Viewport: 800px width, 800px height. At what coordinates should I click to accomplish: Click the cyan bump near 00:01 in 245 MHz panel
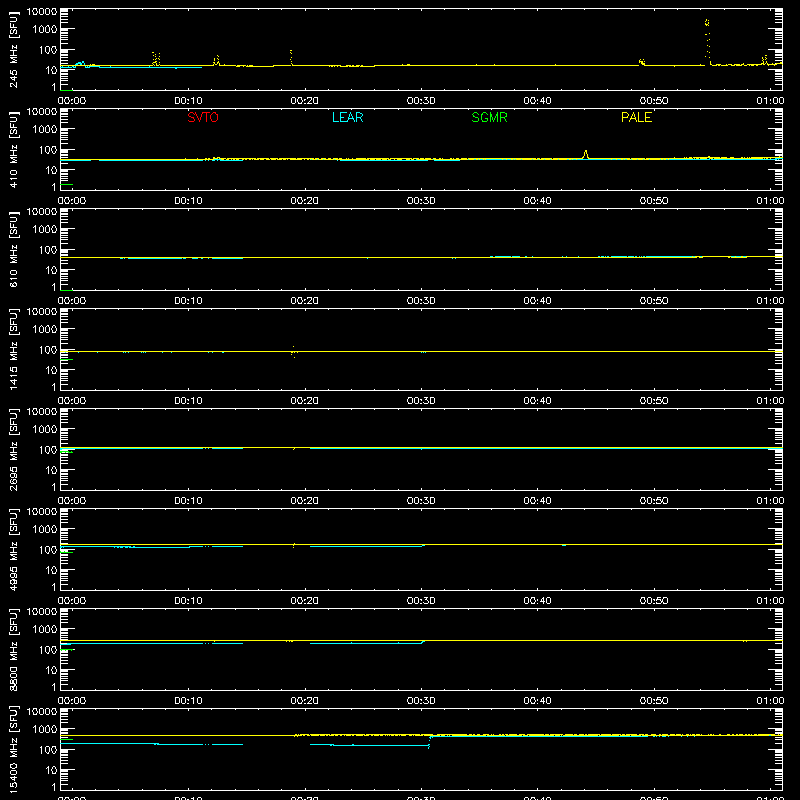pos(80,64)
